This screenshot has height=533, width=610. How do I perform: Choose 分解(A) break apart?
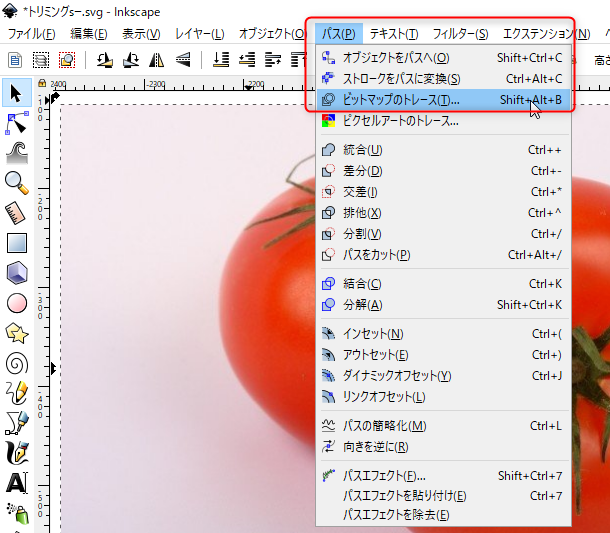pyautogui.click(x=443, y=305)
